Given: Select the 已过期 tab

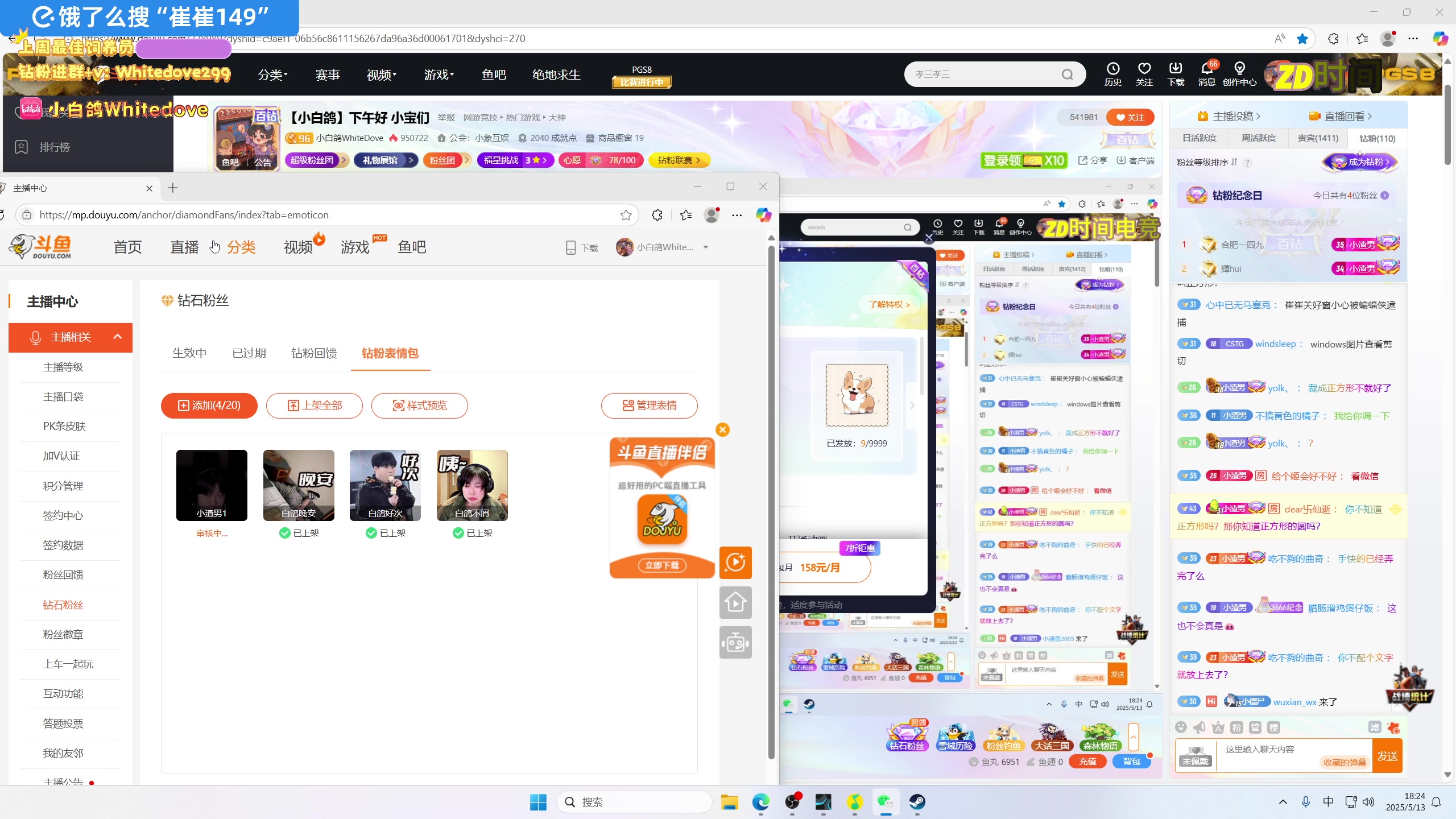Looking at the screenshot, I should (x=249, y=353).
